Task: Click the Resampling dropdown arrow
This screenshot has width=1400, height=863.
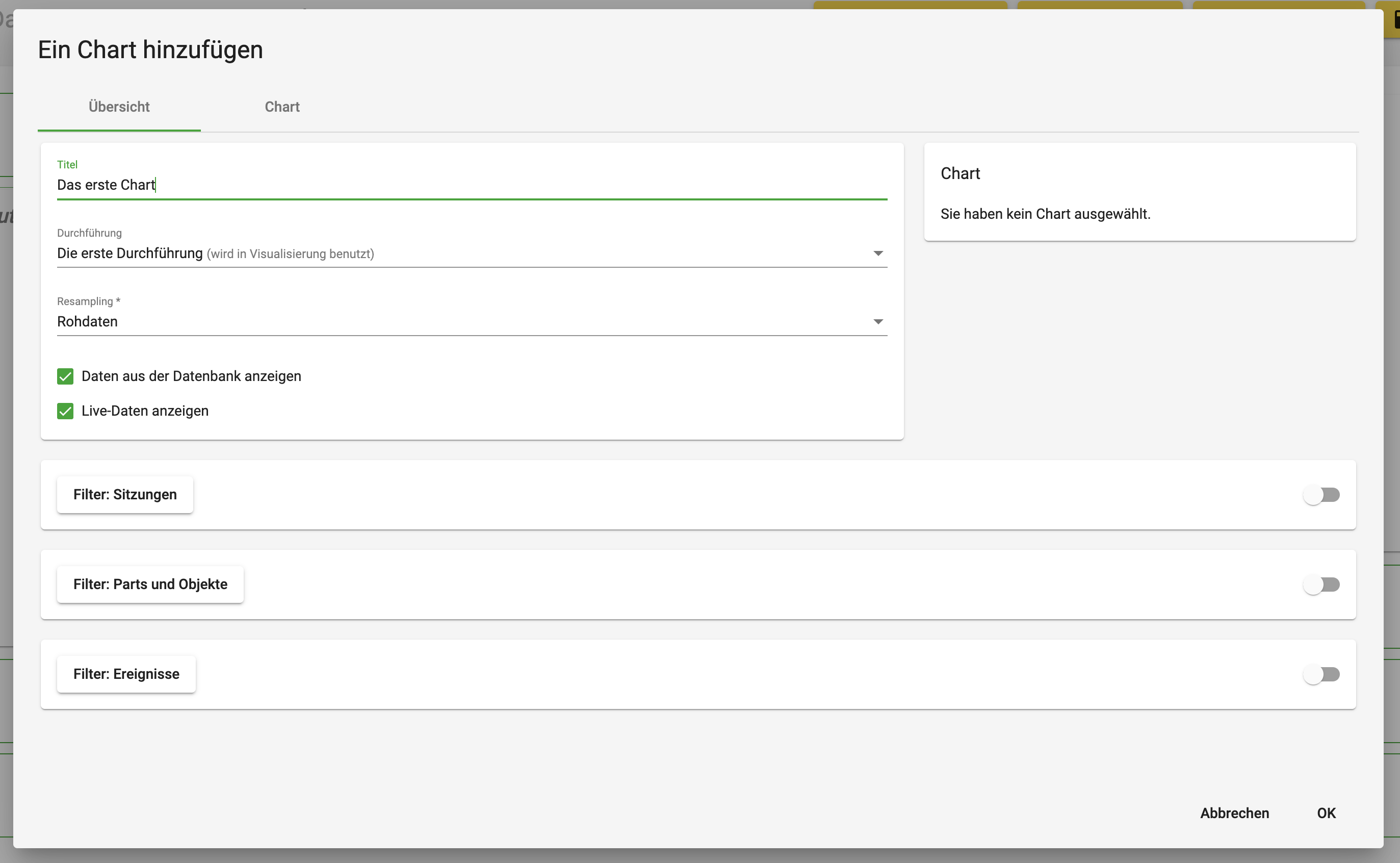Action: pos(878,322)
